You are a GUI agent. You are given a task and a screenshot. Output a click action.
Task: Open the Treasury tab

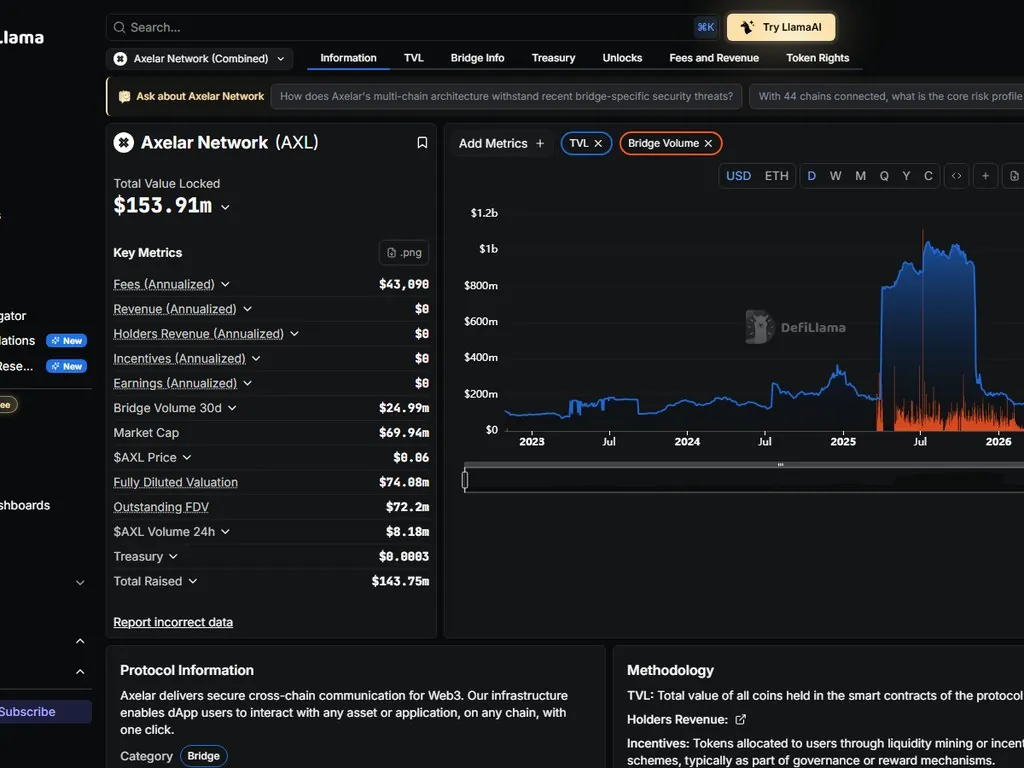click(553, 58)
